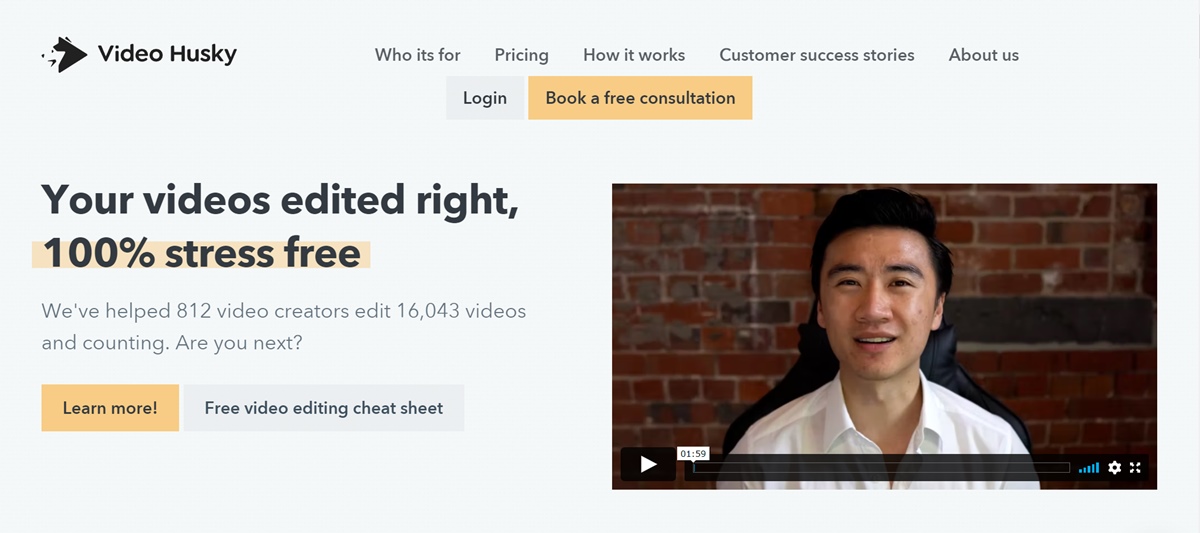This screenshot has height=533, width=1200.
Task: Click the 'Your videos edited right' headline
Action: (280, 200)
